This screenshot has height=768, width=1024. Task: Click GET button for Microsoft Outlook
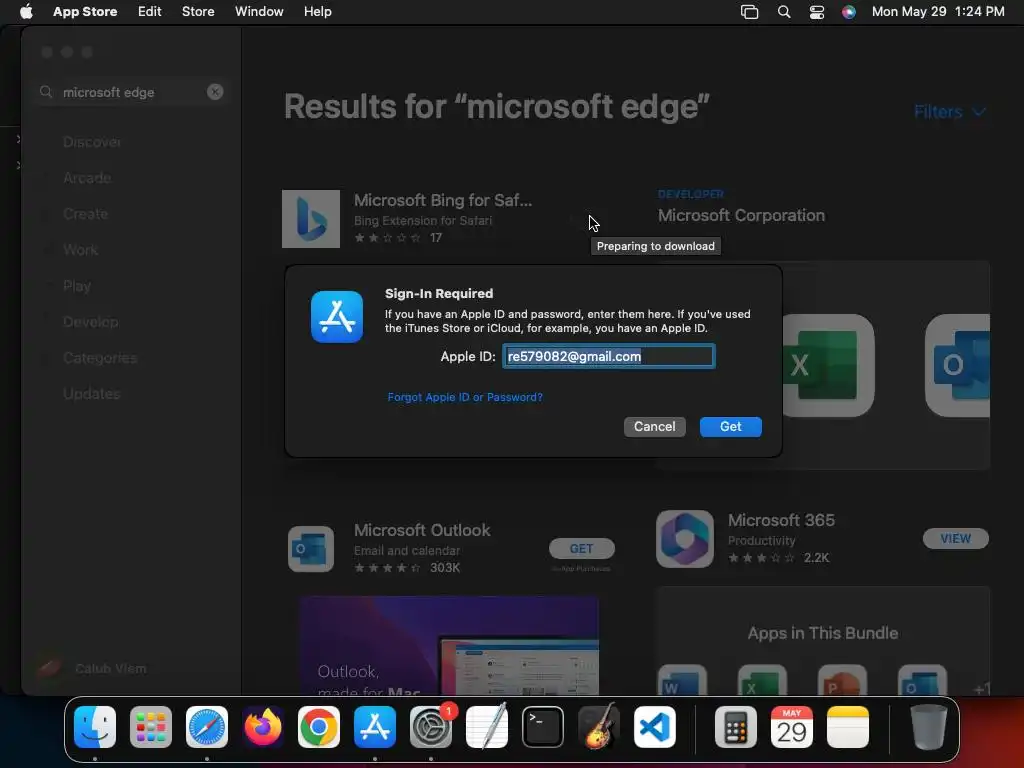(581, 549)
